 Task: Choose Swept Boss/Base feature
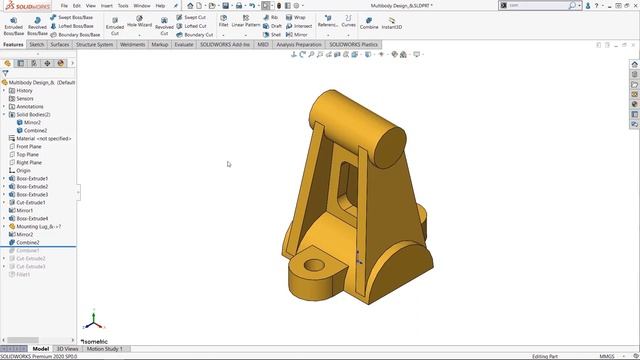pos(71,18)
